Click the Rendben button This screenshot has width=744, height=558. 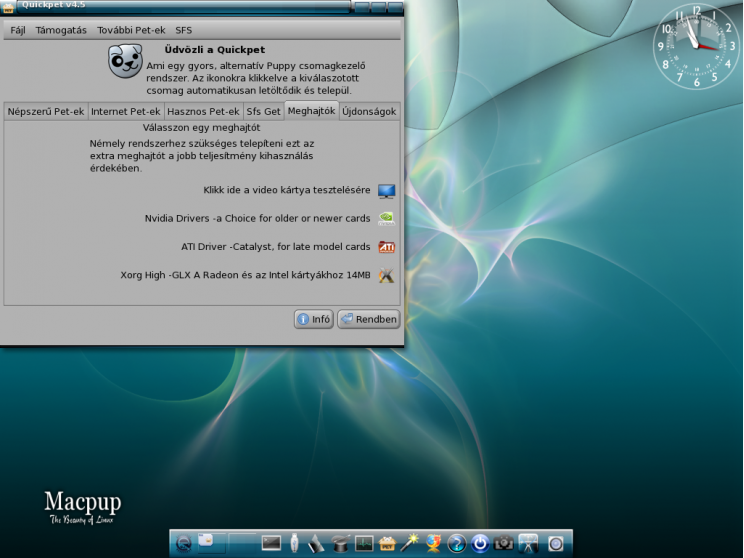click(369, 319)
